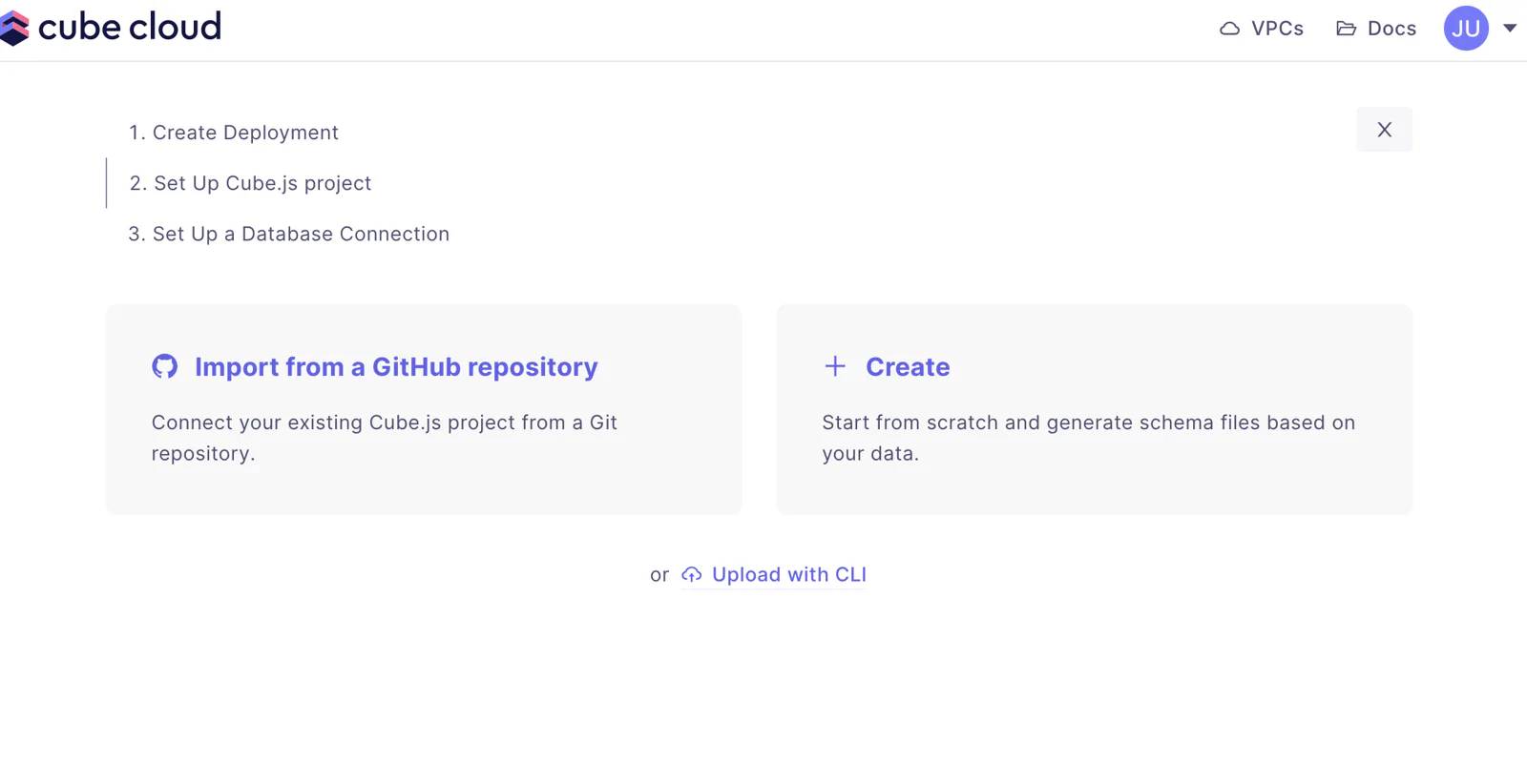The height and width of the screenshot is (784, 1527).
Task: Expand the account dropdown arrow
Action: pos(1510,28)
